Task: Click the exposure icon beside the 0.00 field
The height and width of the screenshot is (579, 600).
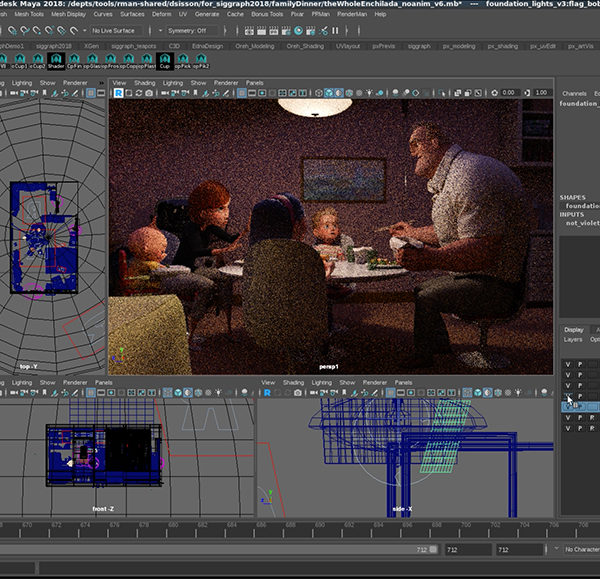Action: click(494, 93)
